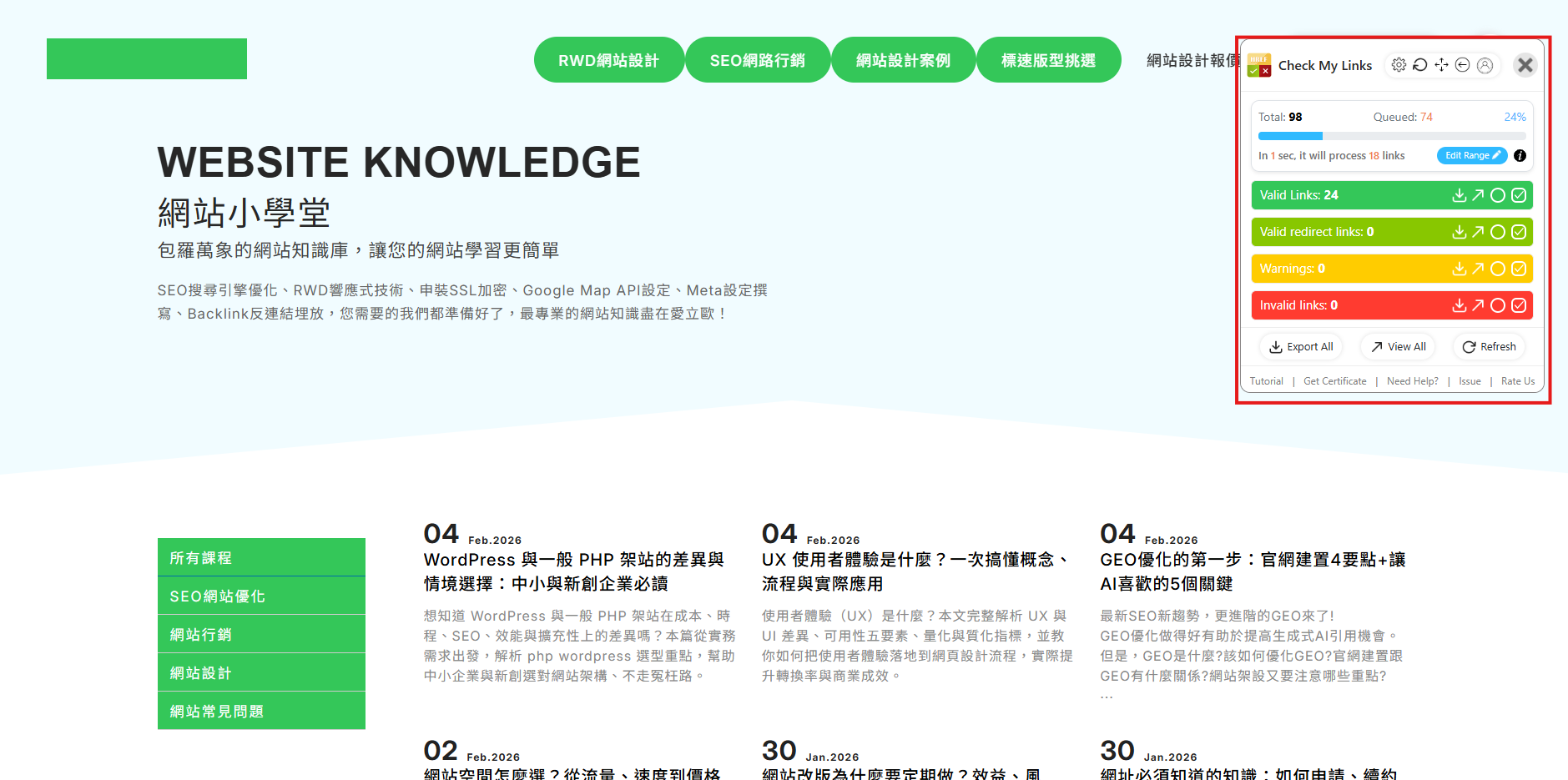The width and height of the screenshot is (1568, 780).
Task: Open Check My Links settings gear
Action: pyautogui.click(x=1399, y=65)
